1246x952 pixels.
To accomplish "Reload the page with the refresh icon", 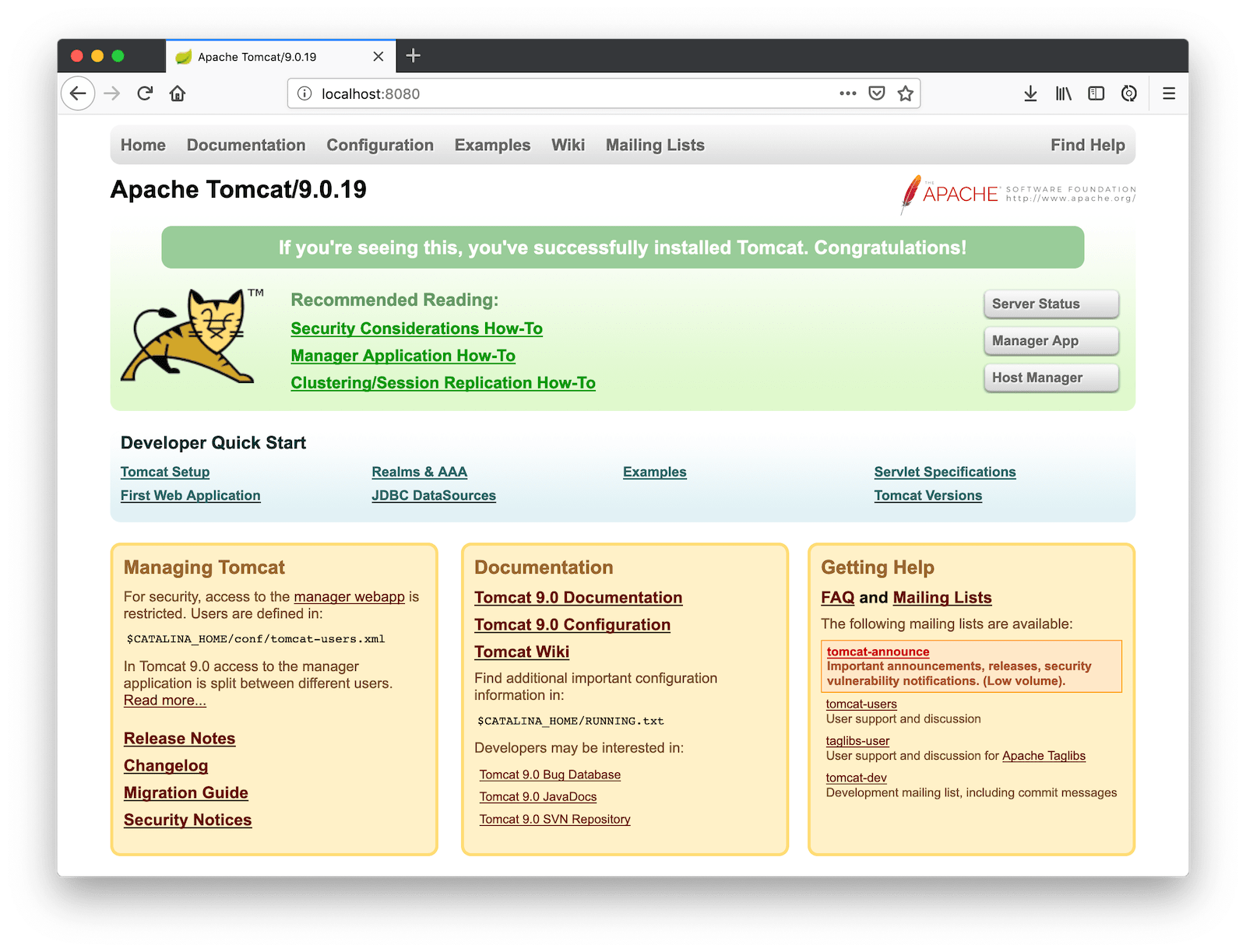I will [145, 93].
